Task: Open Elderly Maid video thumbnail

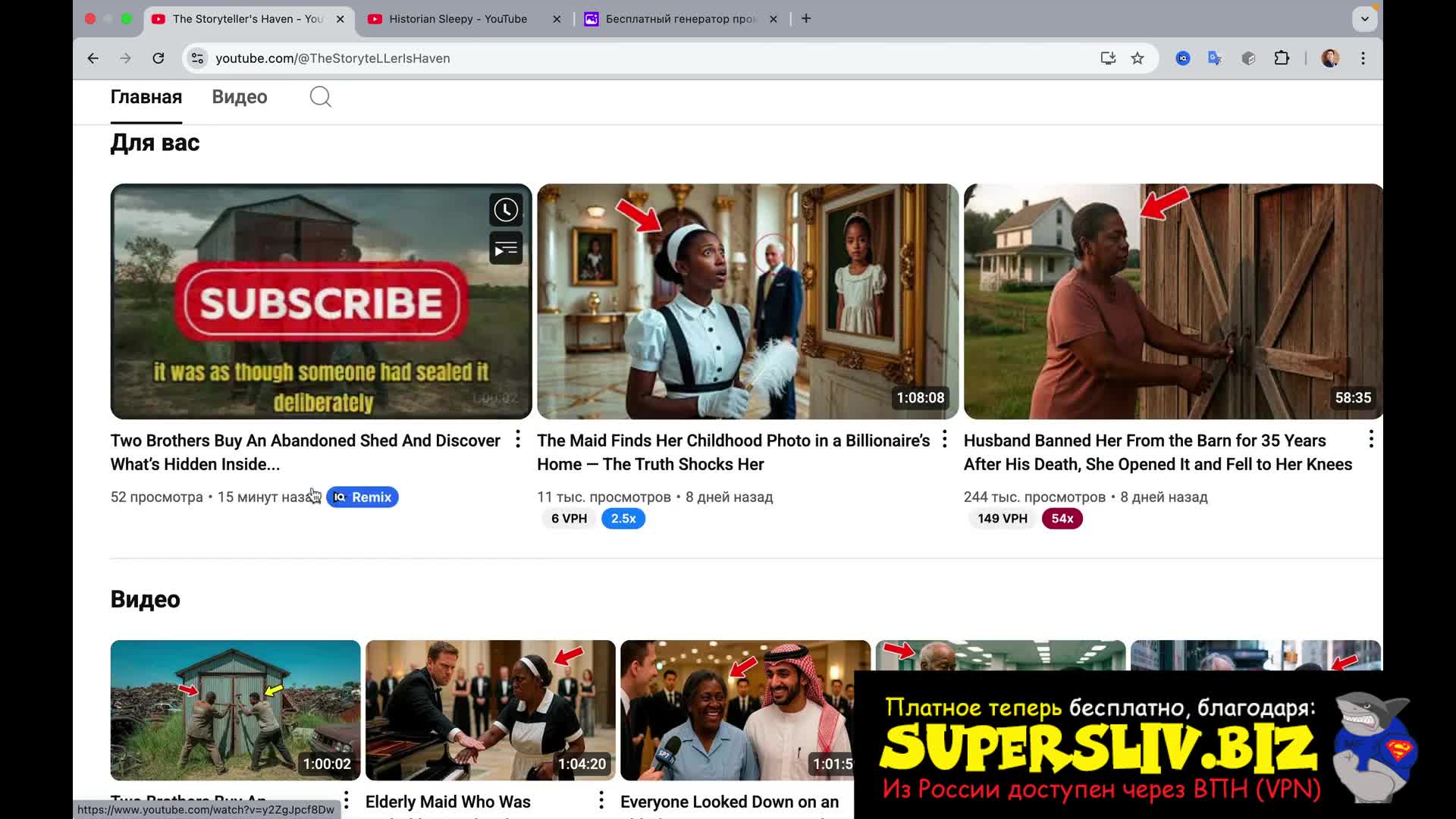Action: [490, 710]
